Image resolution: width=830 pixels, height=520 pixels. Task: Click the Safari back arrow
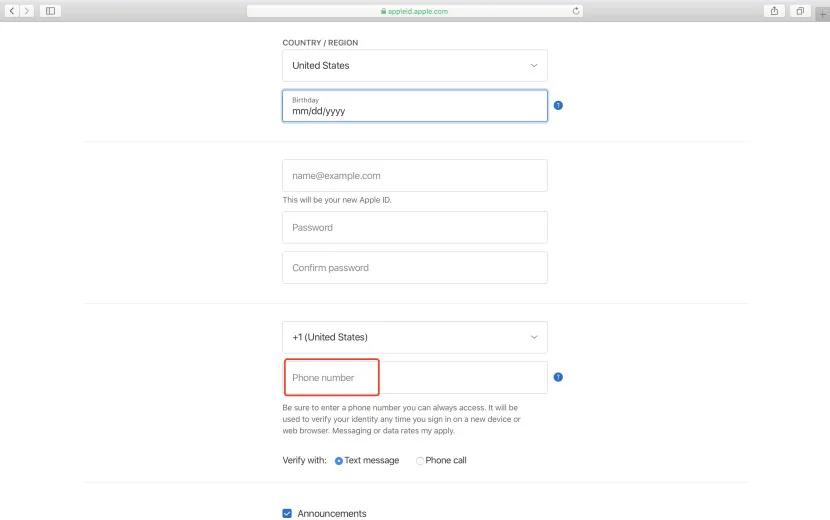click(11, 11)
